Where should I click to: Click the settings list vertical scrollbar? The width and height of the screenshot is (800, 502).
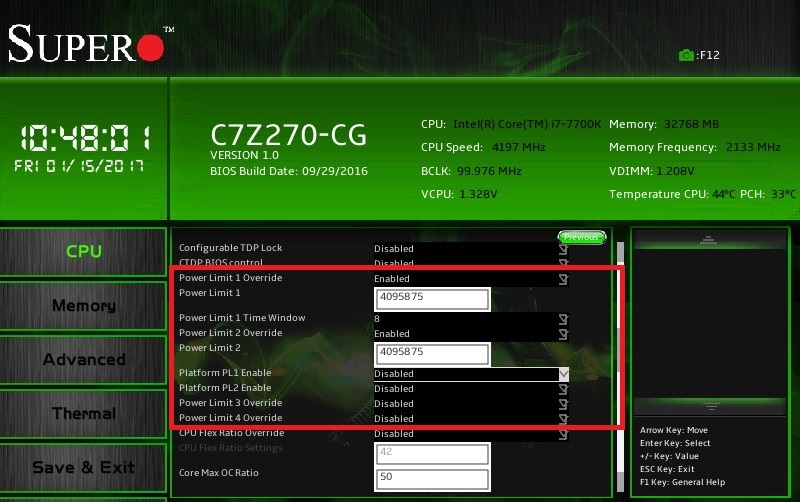click(x=620, y=366)
